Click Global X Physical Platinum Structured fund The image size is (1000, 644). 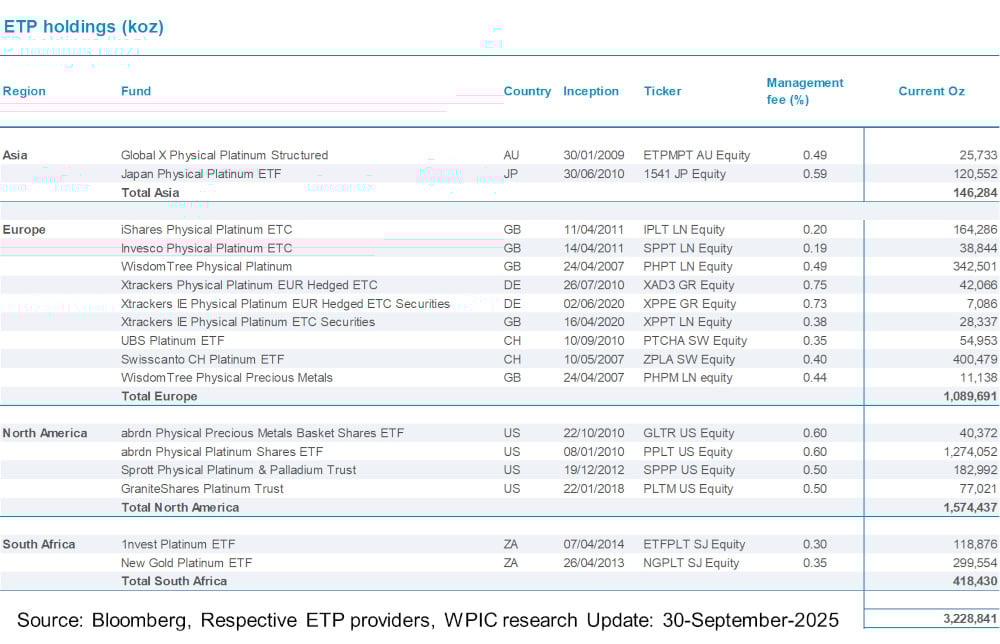click(x=224, y=155)
